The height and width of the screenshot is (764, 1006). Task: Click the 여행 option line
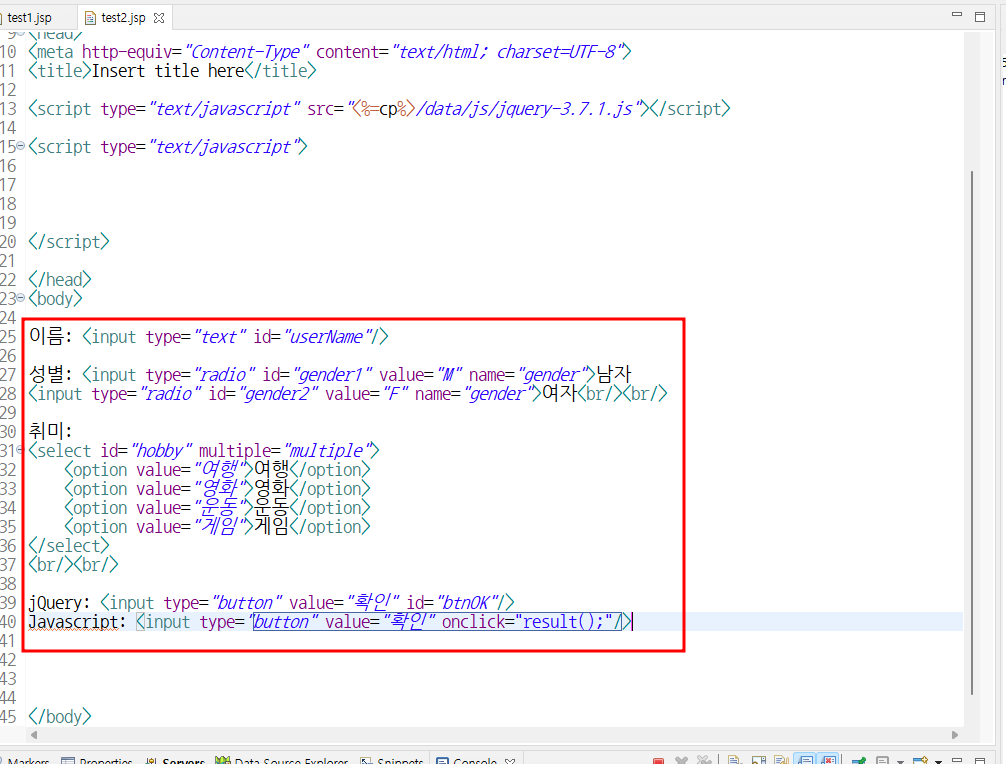click(x=217, y=470)
